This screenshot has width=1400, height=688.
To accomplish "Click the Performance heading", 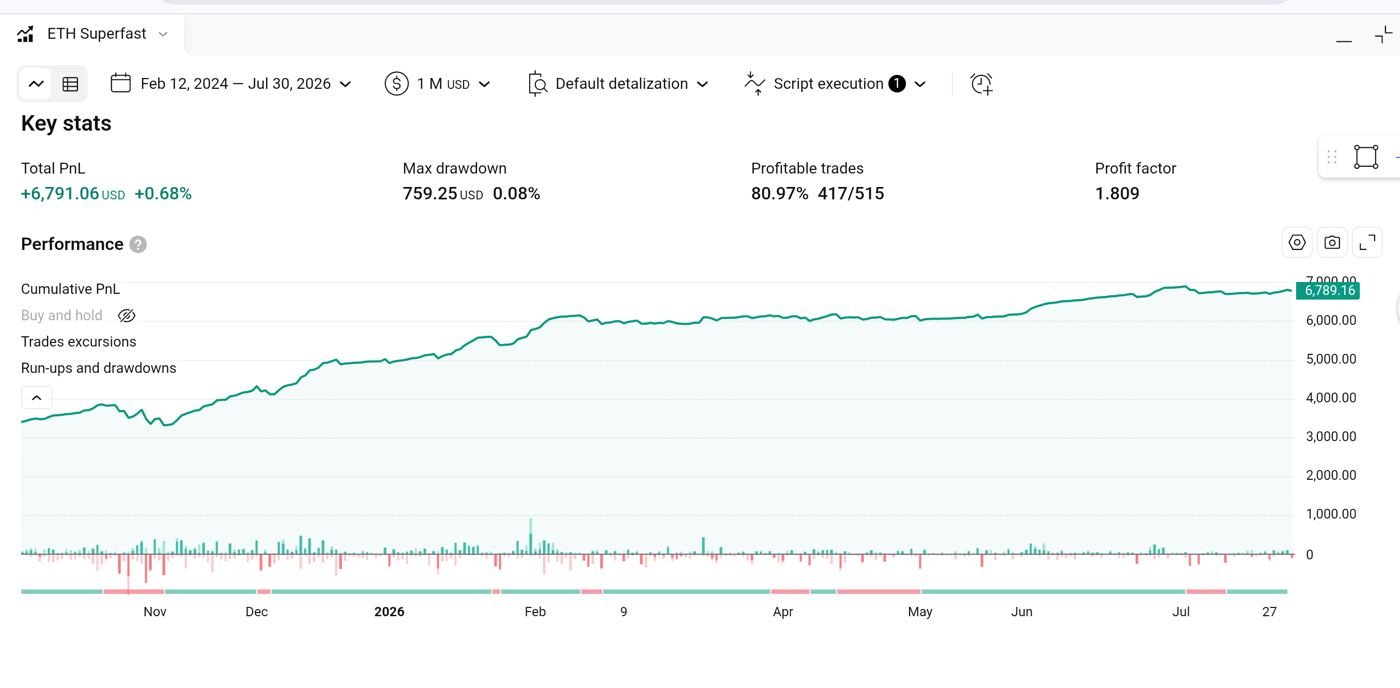I will [x=72, y=244].
